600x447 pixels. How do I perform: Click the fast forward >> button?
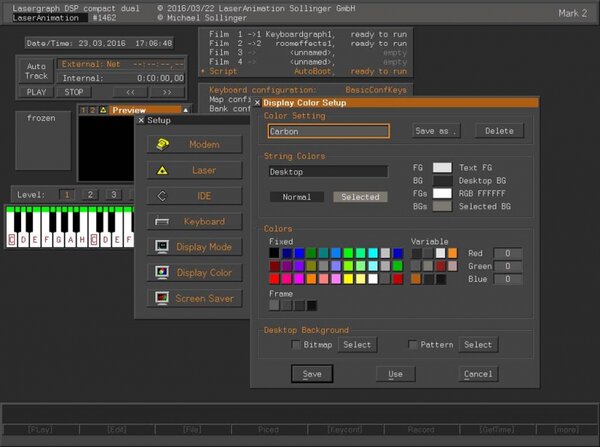[x=167, y=92]
